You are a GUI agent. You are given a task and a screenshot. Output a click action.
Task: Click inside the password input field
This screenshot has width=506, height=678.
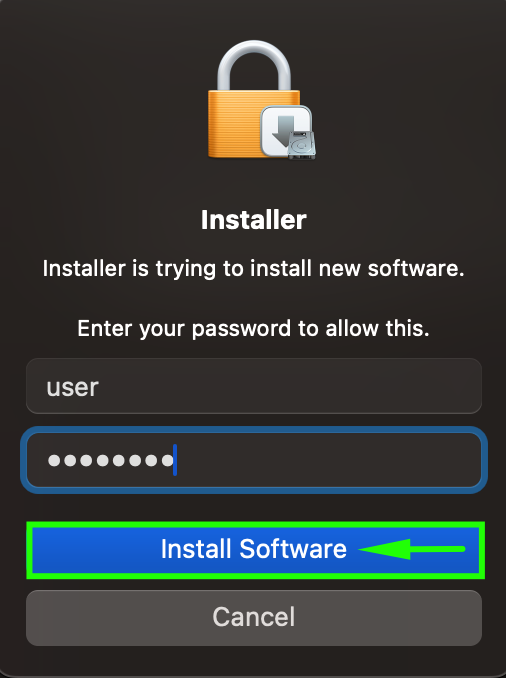coord(254,460)
